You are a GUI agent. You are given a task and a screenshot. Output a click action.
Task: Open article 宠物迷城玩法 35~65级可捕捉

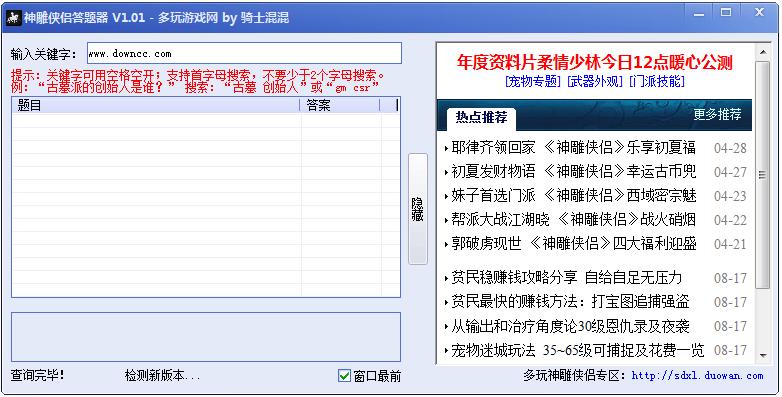tap(577, 350)
